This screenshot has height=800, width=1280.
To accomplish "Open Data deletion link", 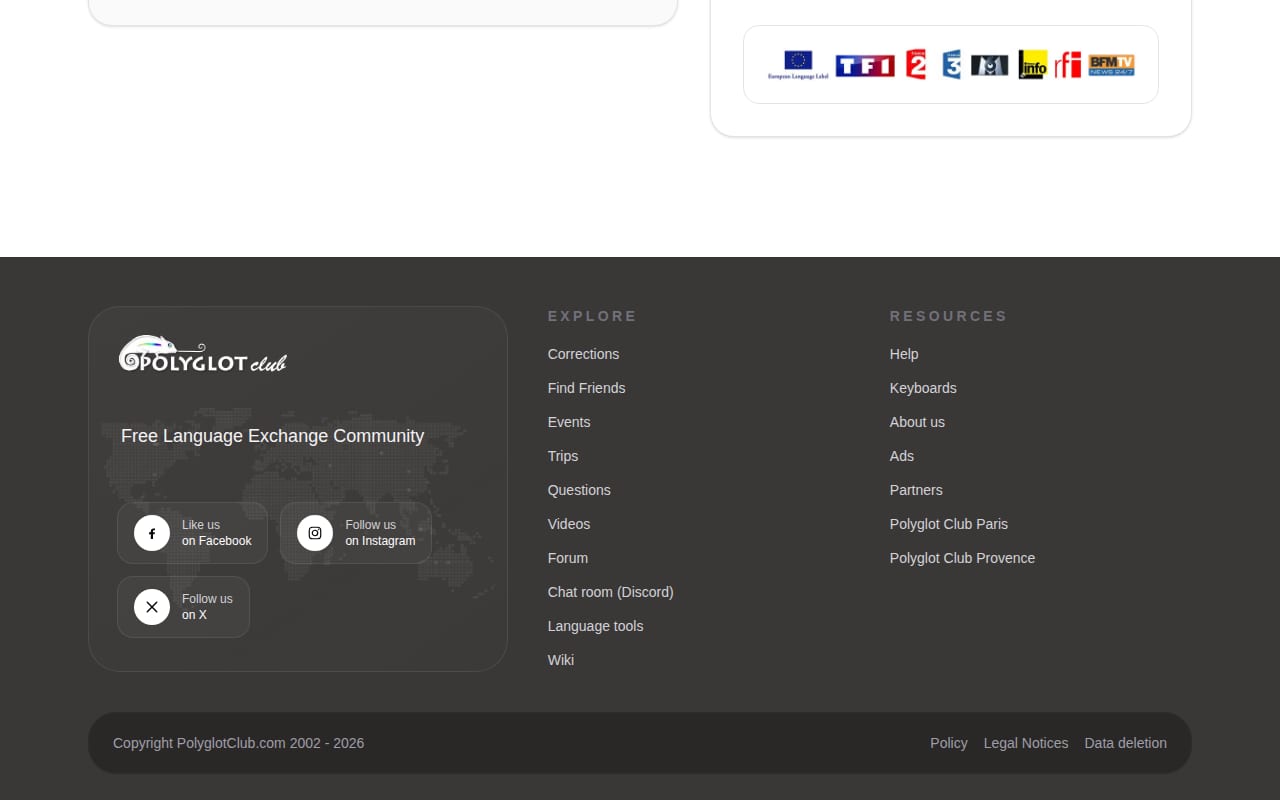I will click(1125, 743).
